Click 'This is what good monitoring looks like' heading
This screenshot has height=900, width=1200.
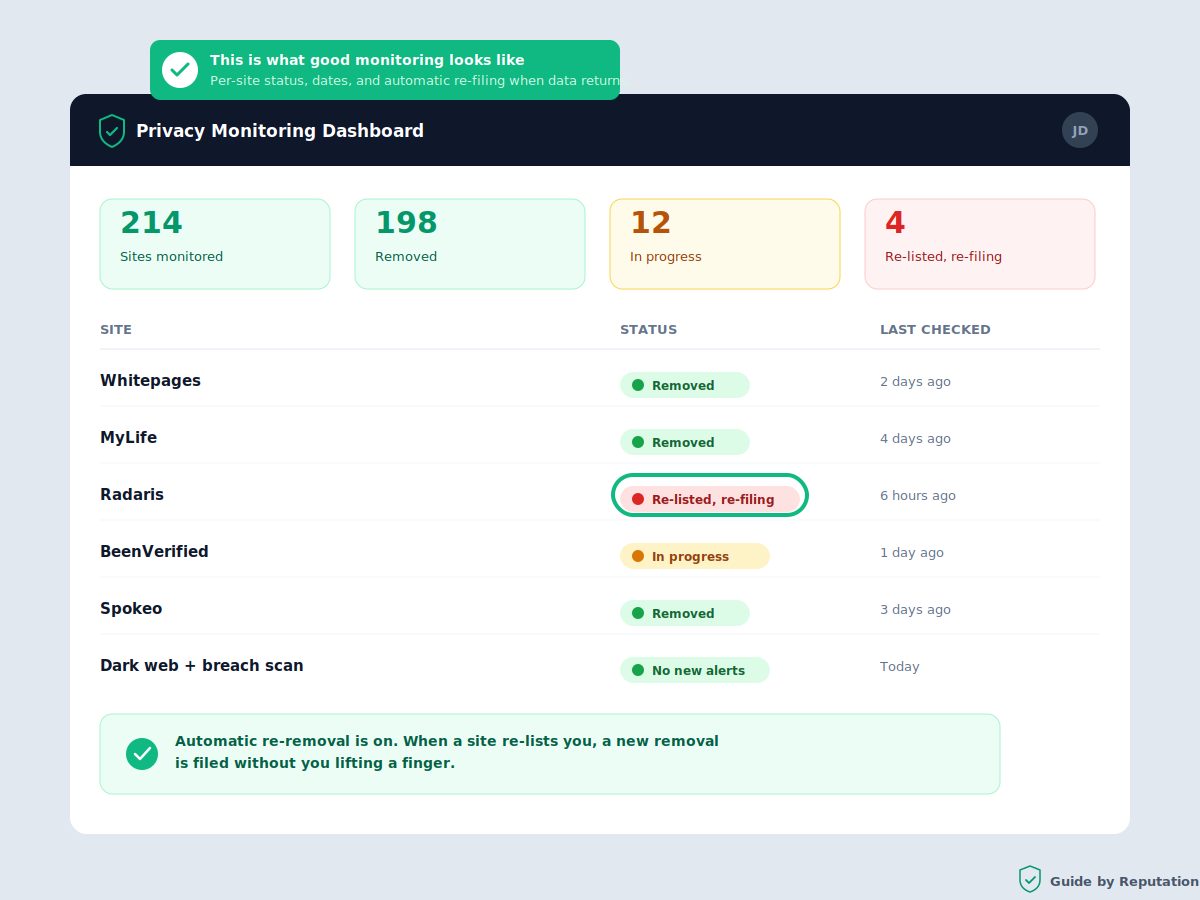pos(367,60)
